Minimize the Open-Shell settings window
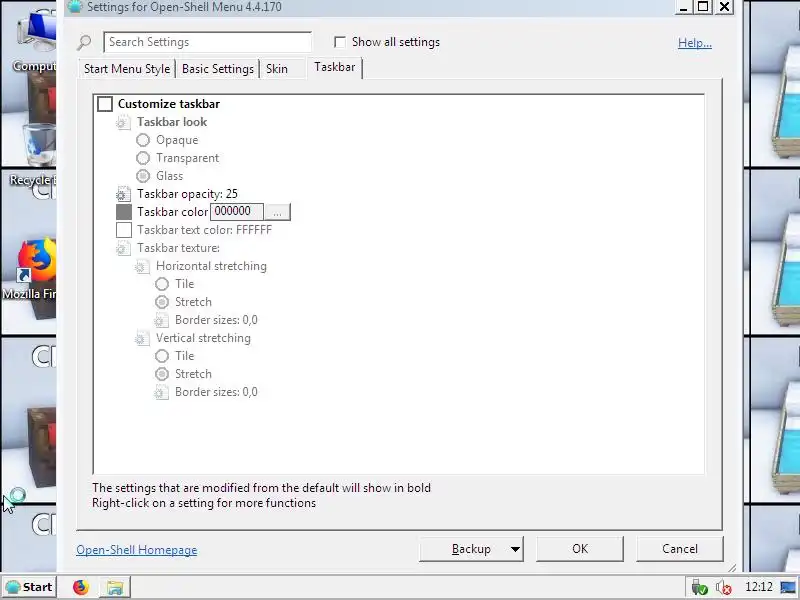 coord(683,7)
